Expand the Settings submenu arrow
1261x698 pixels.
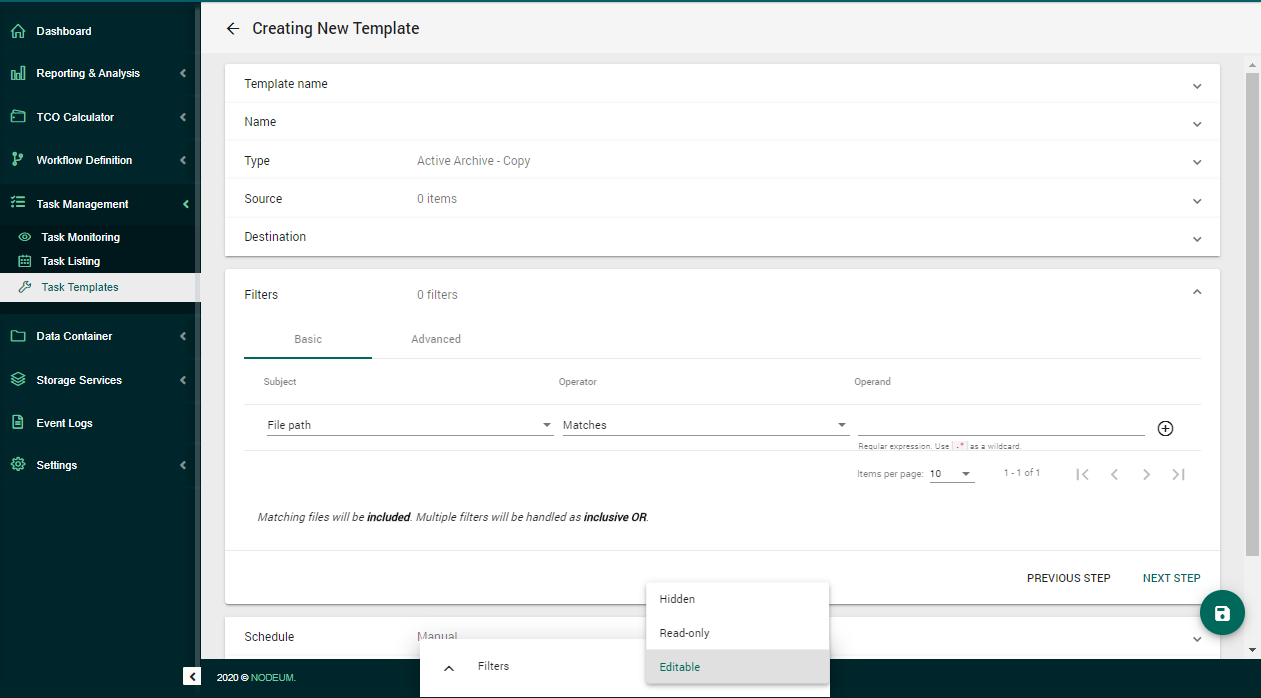[x=183, y=465]
